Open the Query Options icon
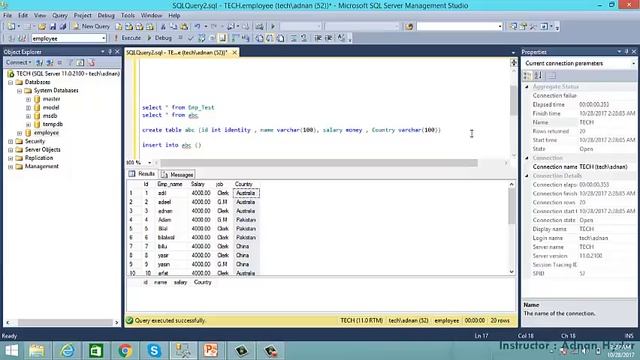 click(x=212, y=38)
